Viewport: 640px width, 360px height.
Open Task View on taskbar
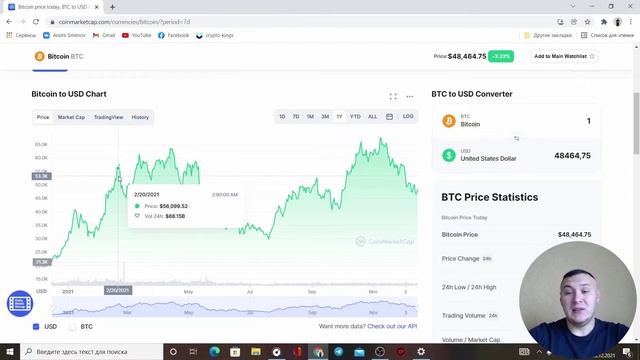[x=193, y=351]
